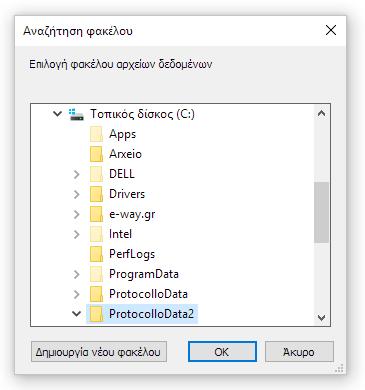The height and width of the screenshot is (390, 365).
Task: Click Δημιουργία νέου φακέλου button
Action: (x=99, y=352)
